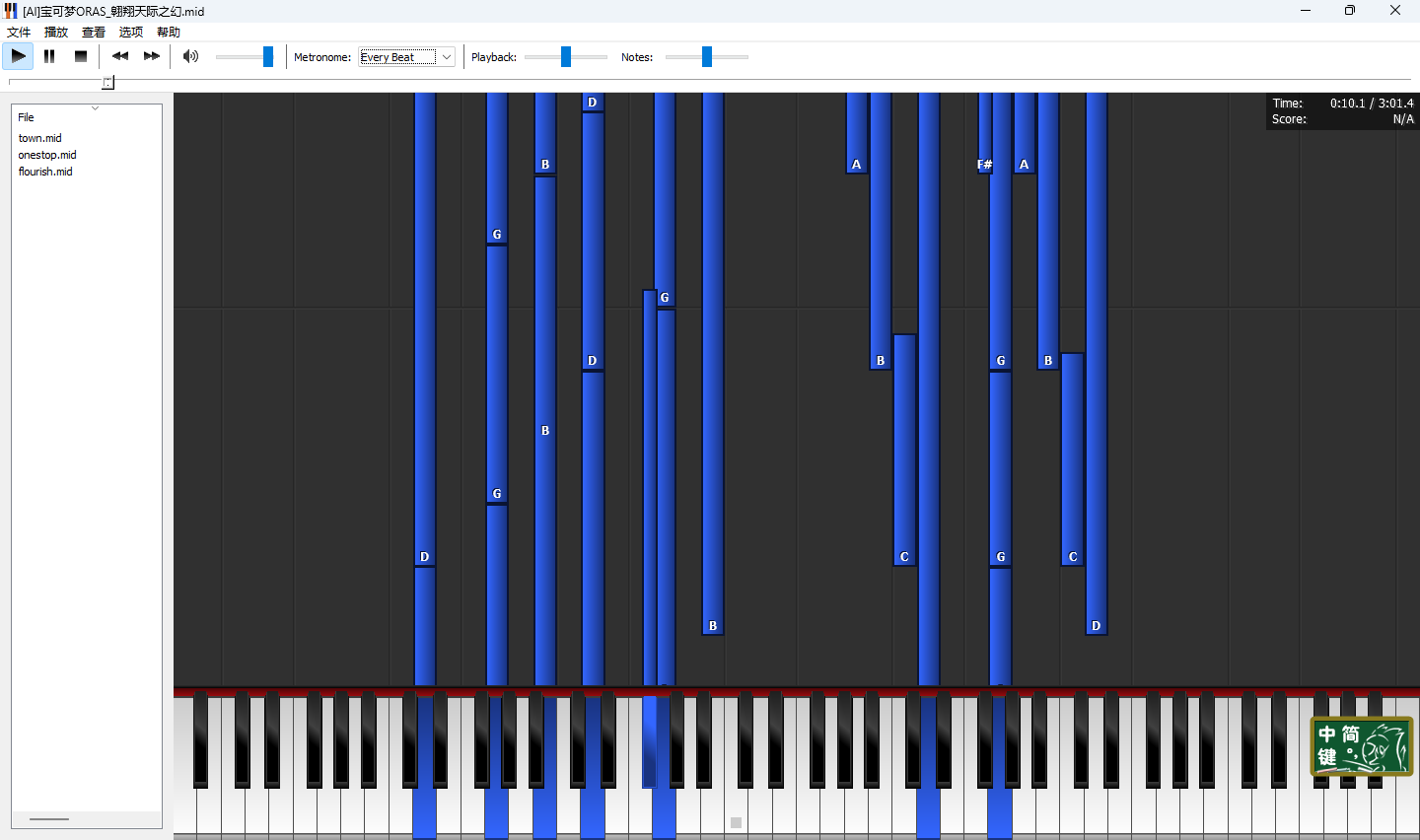This screenshot has height=840, width=1420.
Task: Open the 文件 menu
Action: pos(19,32)
